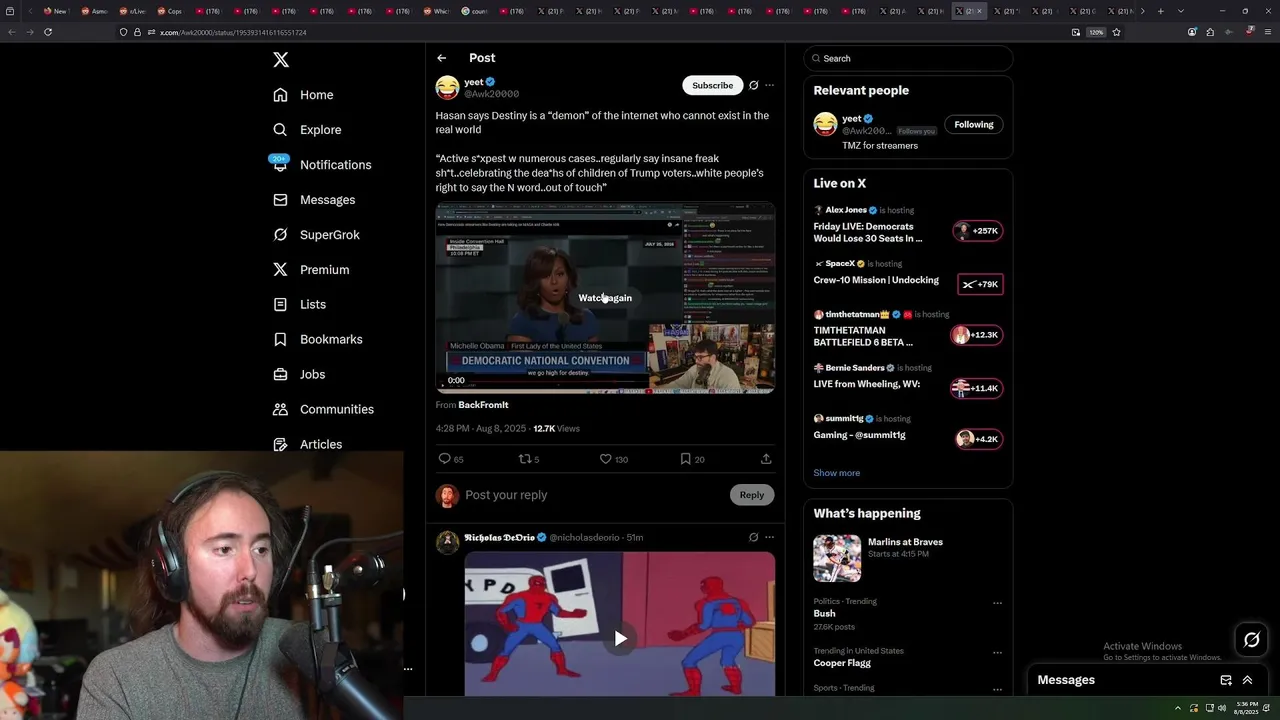Screen dimensions: 1280x720
Task: Open the floating Grok button
Action: pos(1252,640)
